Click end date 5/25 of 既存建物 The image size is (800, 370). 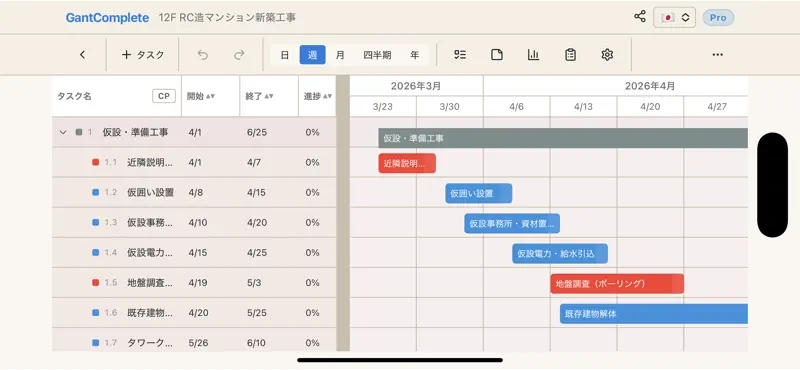point(257,313)
